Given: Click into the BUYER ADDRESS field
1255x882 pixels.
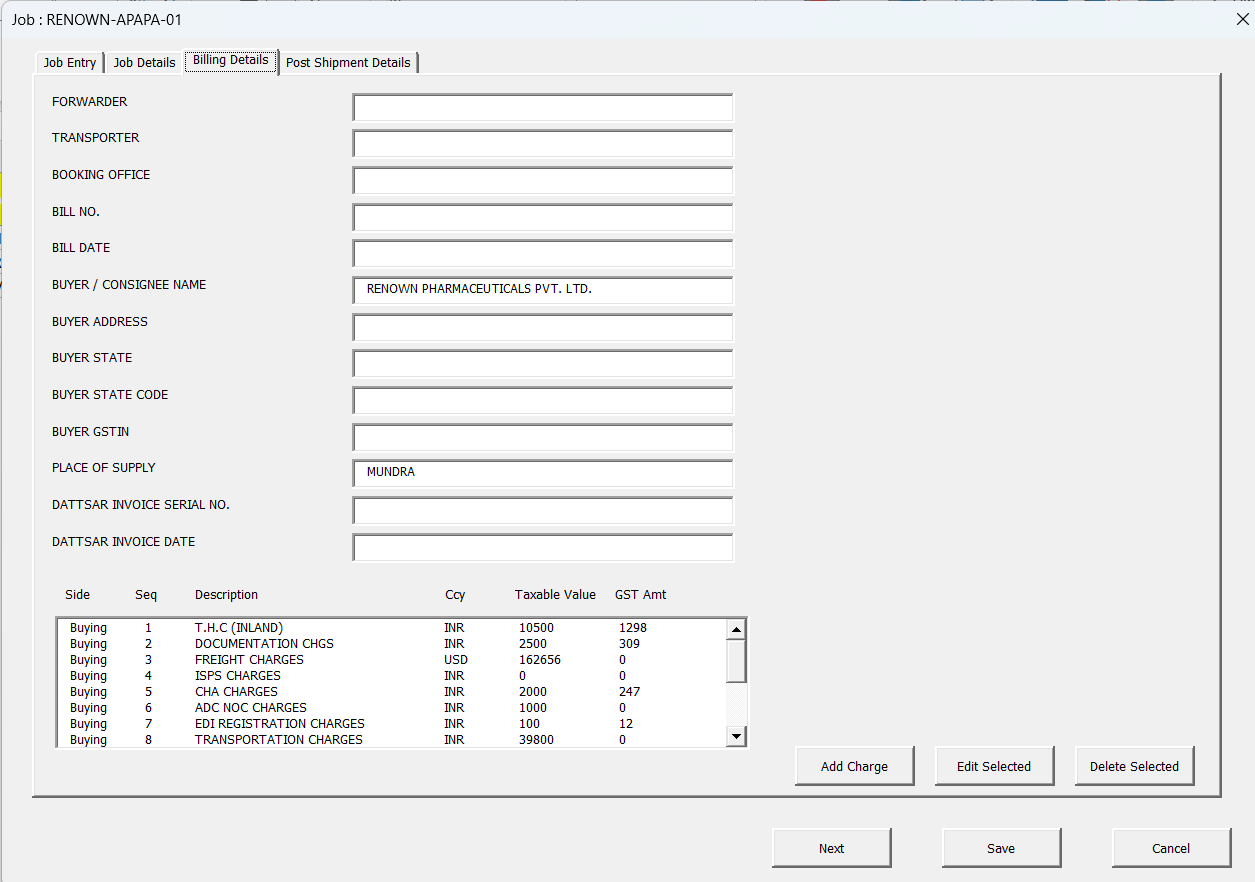Looking at the screenshot, I should [543, 328].
